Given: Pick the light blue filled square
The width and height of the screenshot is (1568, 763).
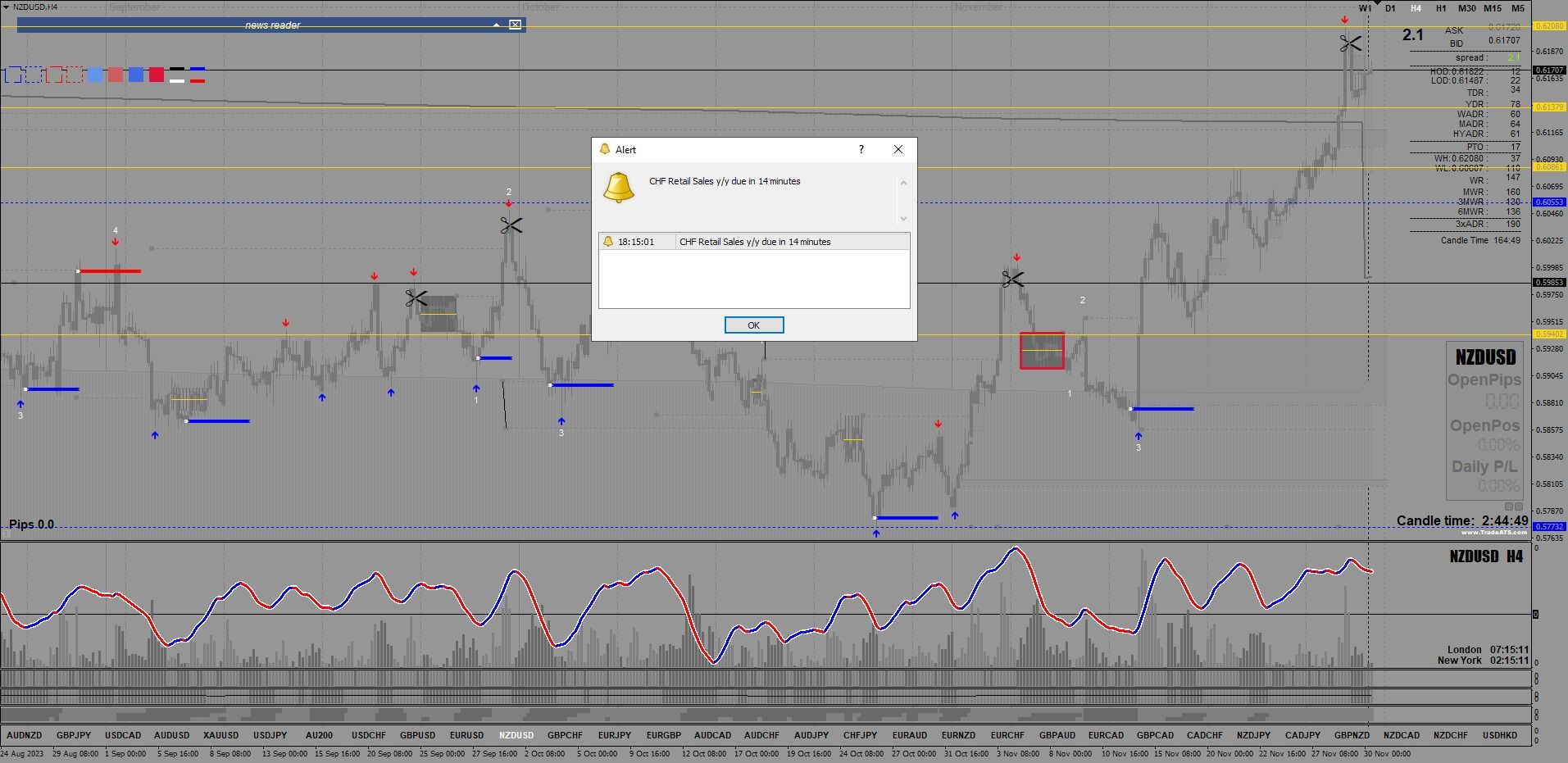Looking at the screenshot, I should pyautogui.click(x=95, y=75).
